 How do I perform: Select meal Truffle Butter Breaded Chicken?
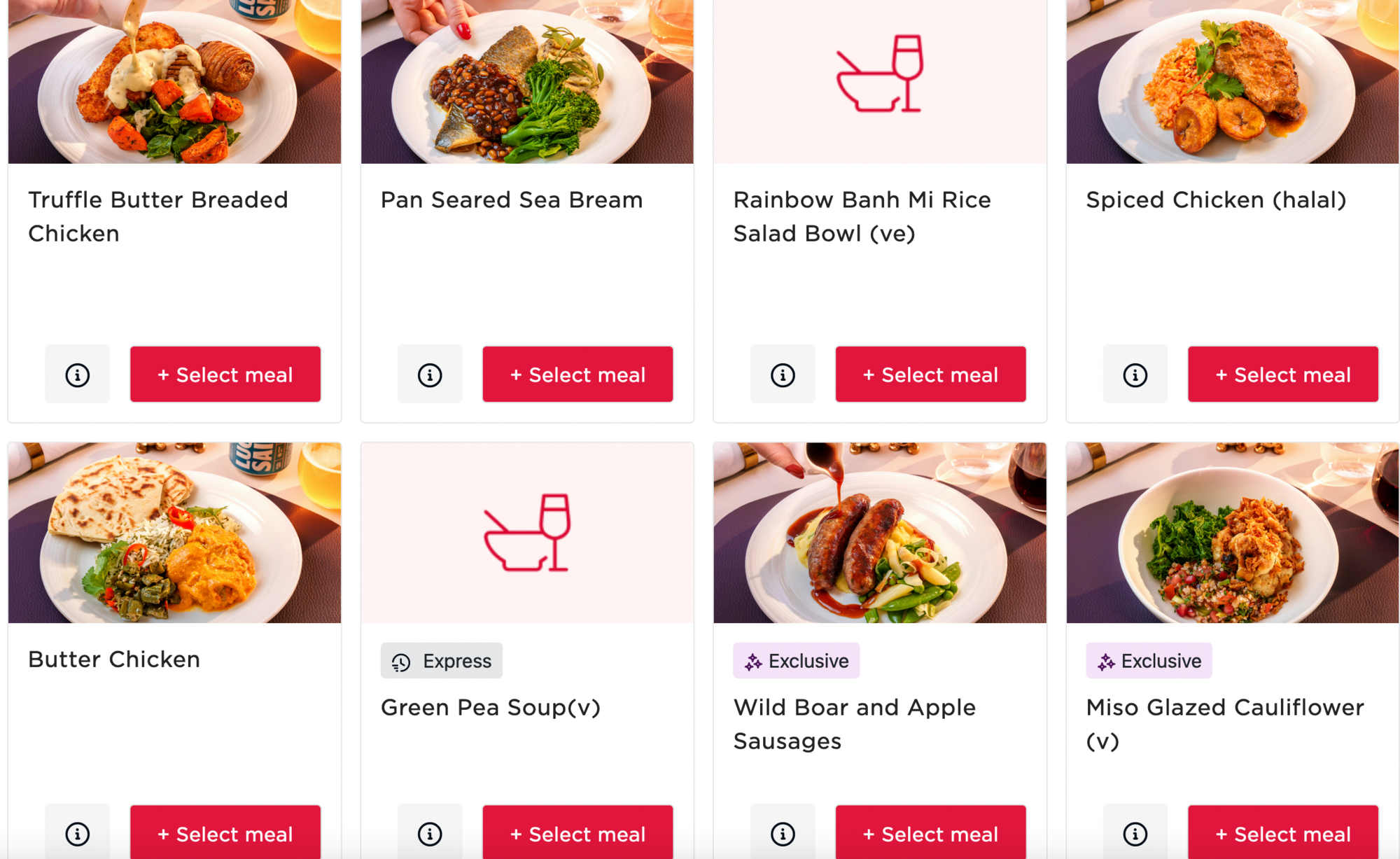(225, 374)
